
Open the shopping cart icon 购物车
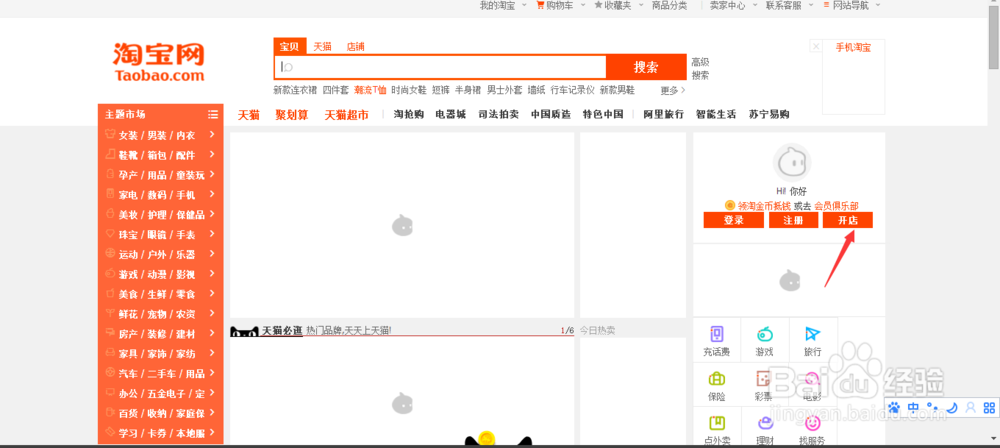540,5
